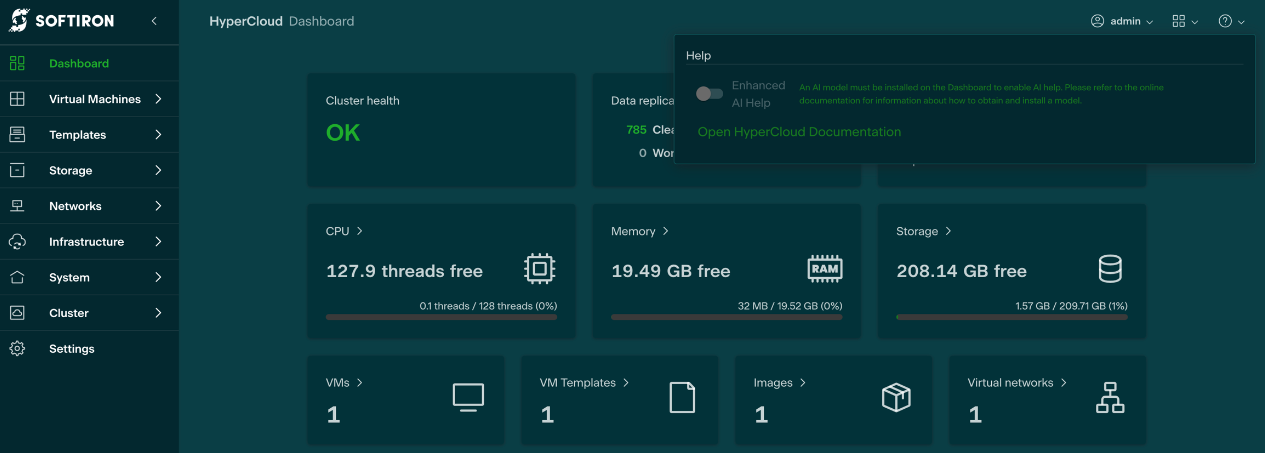Click the VM Templates document icon
Screen dimensions: 1265x453
682,397
